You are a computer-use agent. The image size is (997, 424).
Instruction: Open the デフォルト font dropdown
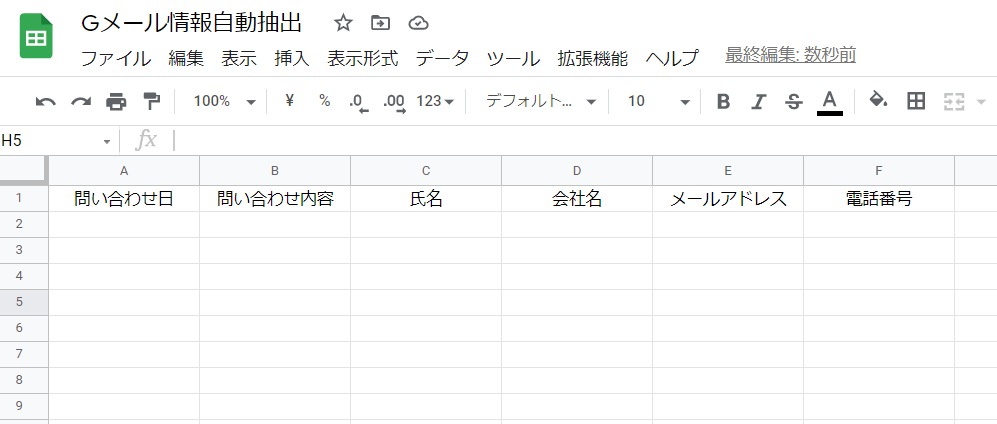coord(541,101)
